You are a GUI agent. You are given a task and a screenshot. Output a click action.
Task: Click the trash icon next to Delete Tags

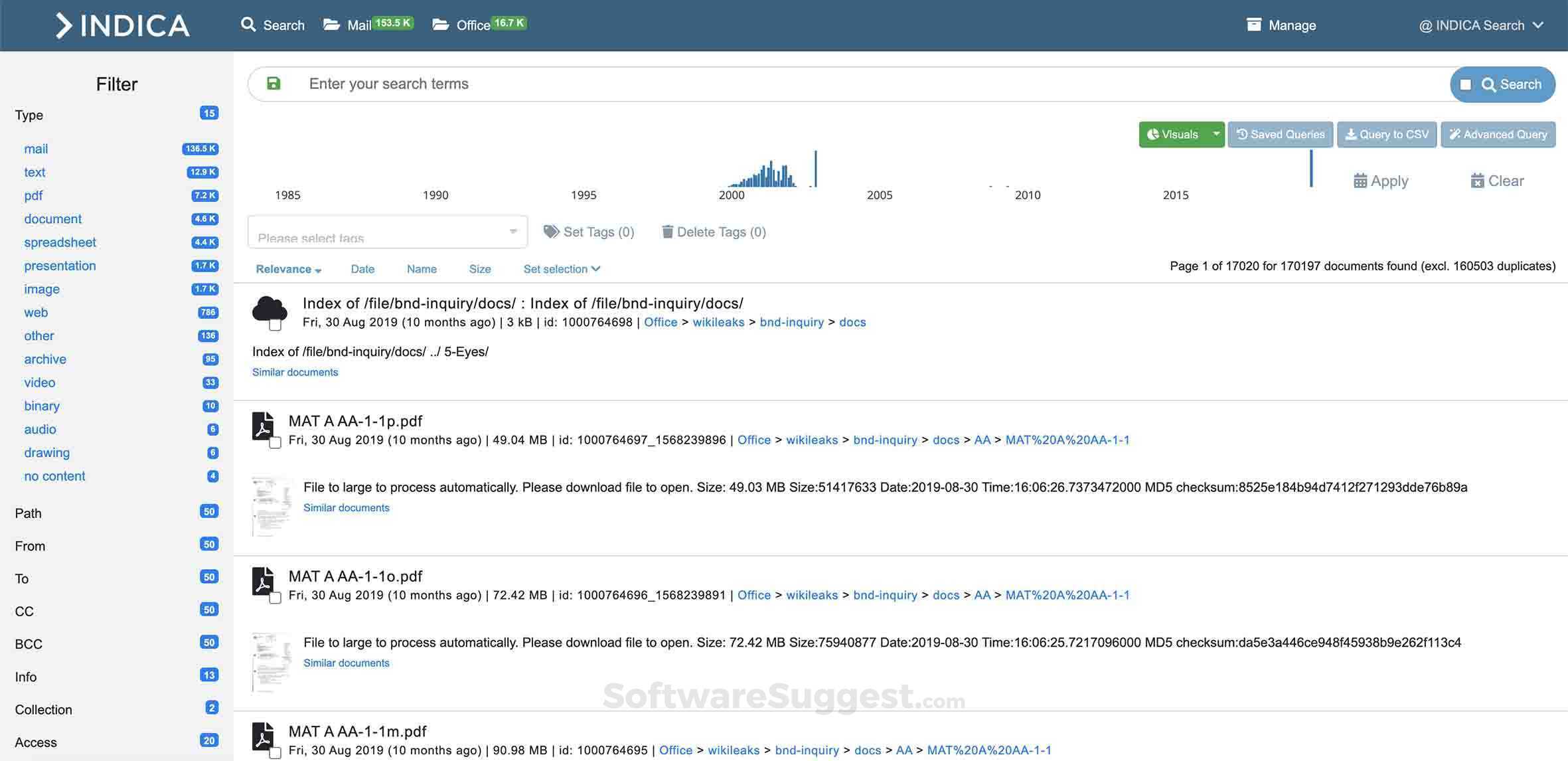click(666, 231)
